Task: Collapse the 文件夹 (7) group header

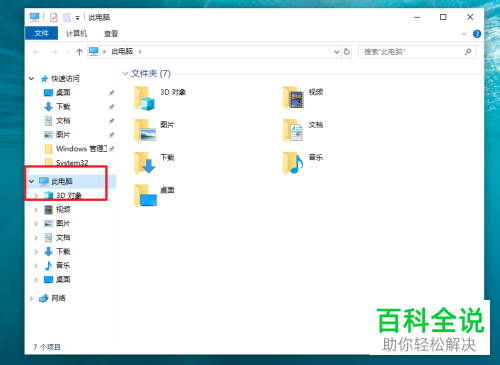Action: (125, 73)
